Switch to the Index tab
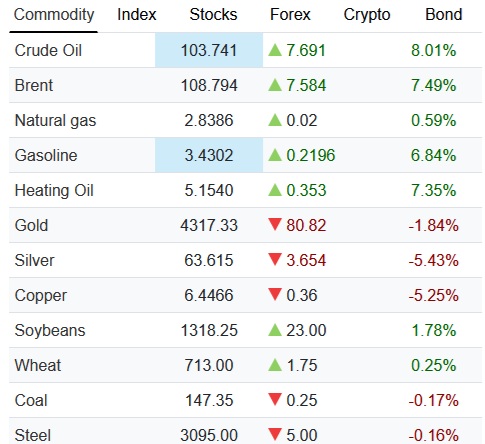Viewport: 485px width, 444px height. click(137, 15)
